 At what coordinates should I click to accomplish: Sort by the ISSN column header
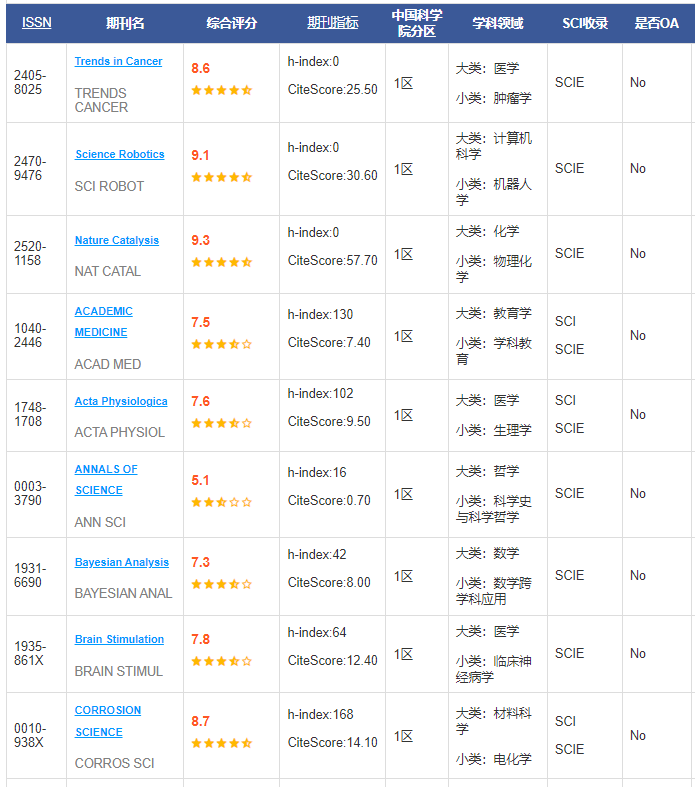coord(36,23)
